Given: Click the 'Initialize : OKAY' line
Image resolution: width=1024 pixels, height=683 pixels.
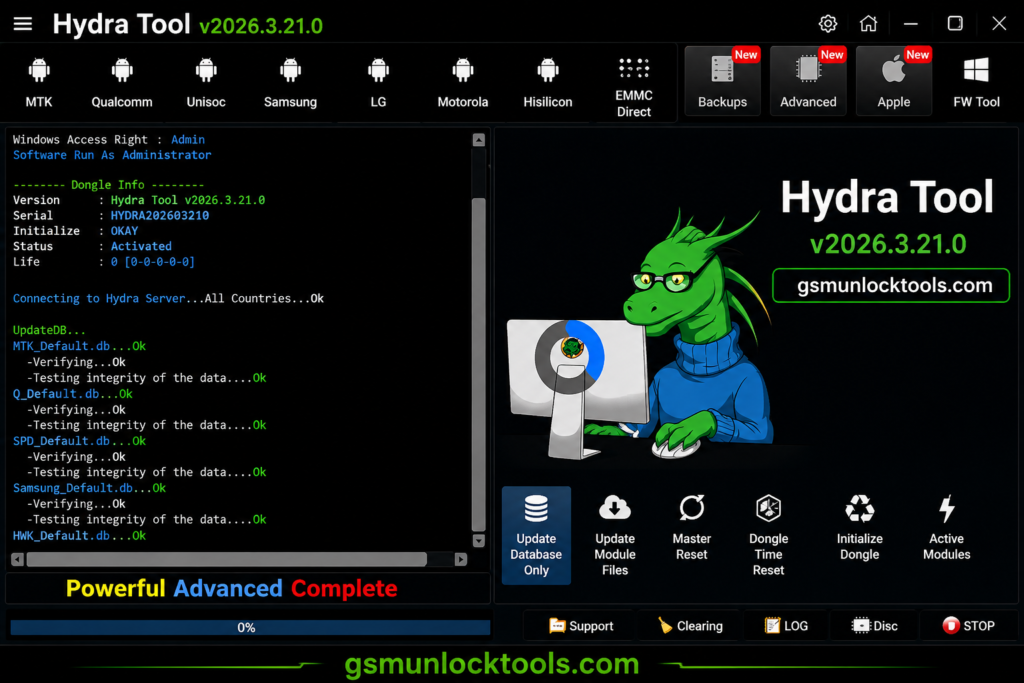Looking at the screenshot, I should [75, 231].
